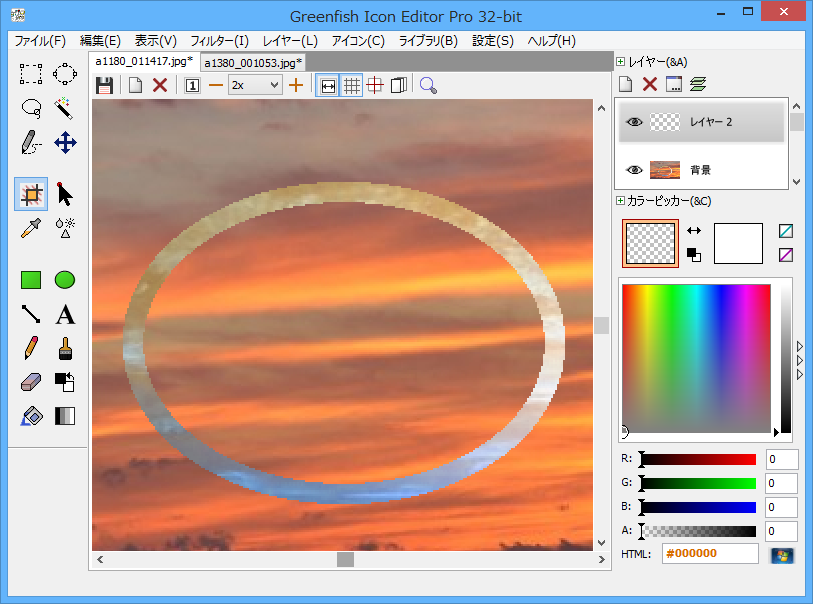
Task: Switch to the a1380_001053.jpg tab
Action: point(252,62)
